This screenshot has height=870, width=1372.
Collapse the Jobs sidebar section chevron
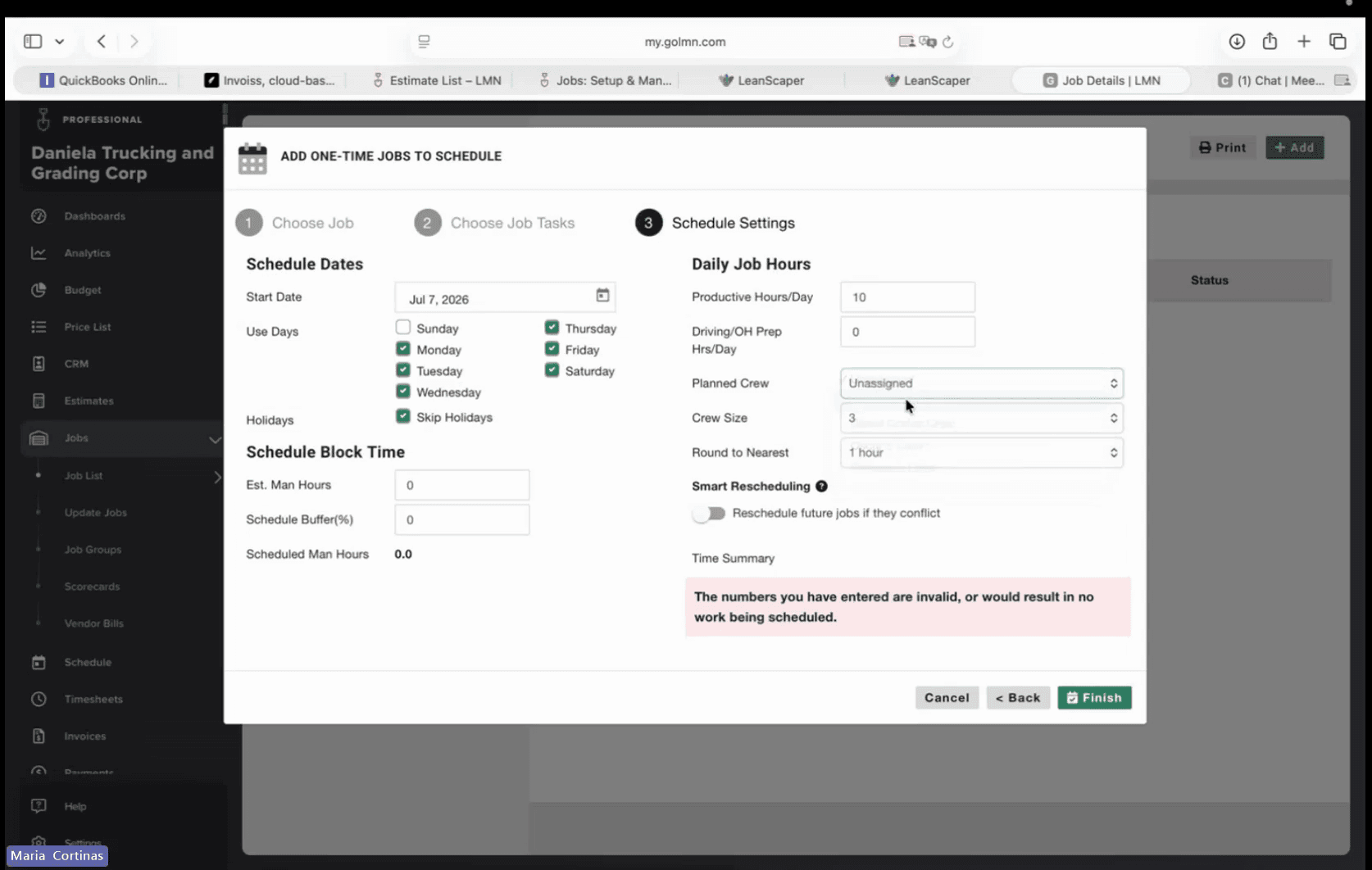(215, 439)
